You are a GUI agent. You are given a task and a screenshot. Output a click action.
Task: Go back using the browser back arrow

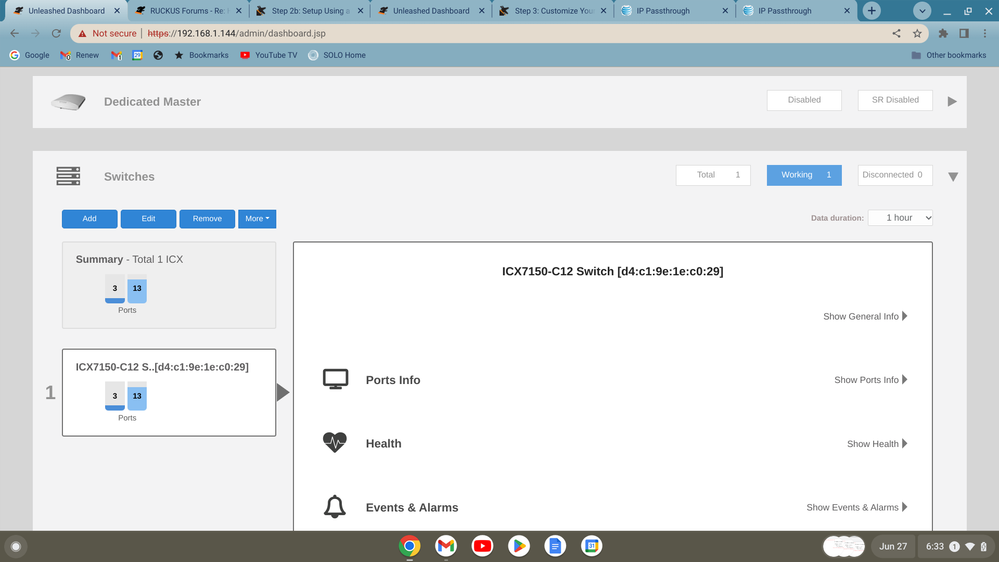15,33
